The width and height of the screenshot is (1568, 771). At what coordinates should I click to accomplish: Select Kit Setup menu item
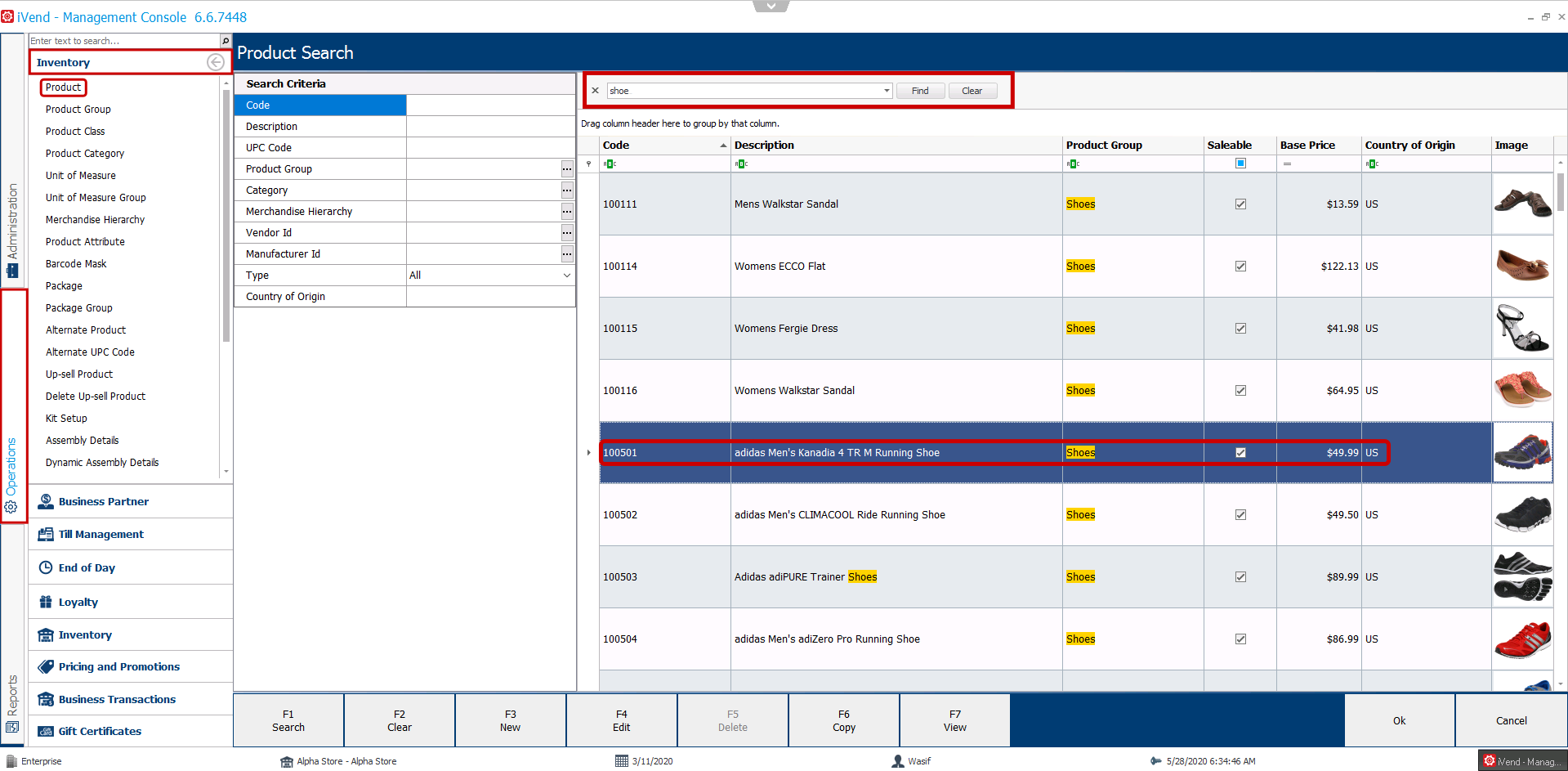[66, 419]
